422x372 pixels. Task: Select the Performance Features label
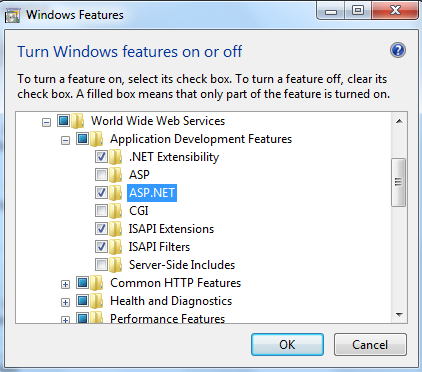(x=168, y=318)
